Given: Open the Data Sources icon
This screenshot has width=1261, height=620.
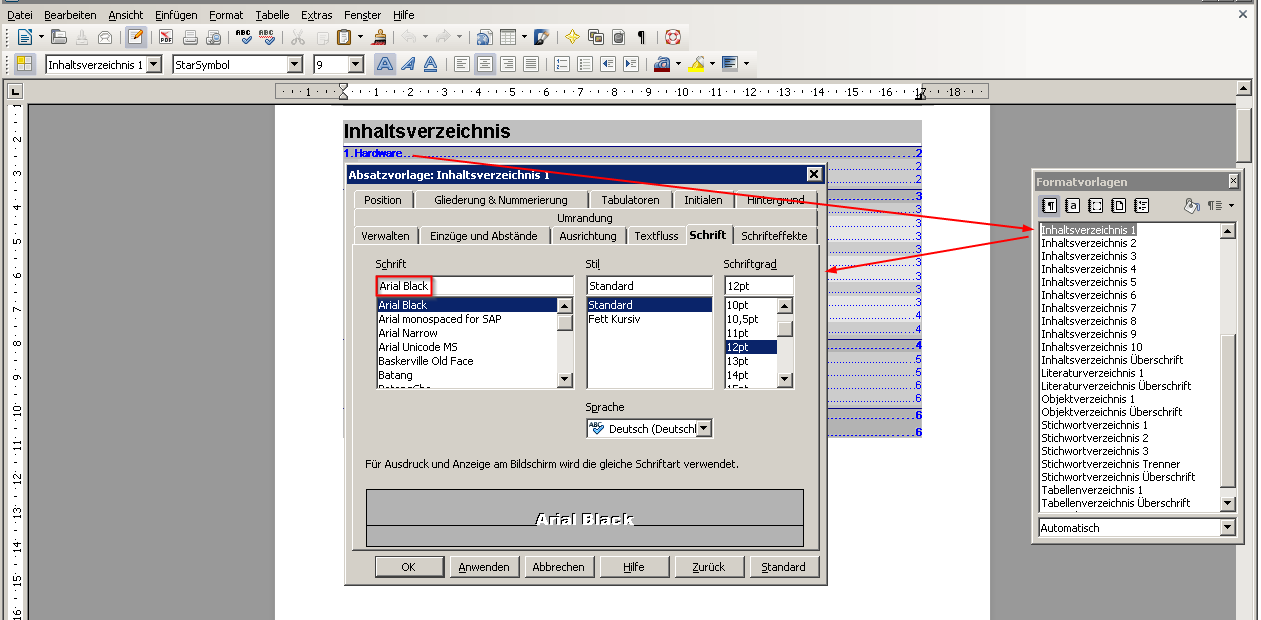Looking at the screenshot, I should pos(618,37).
